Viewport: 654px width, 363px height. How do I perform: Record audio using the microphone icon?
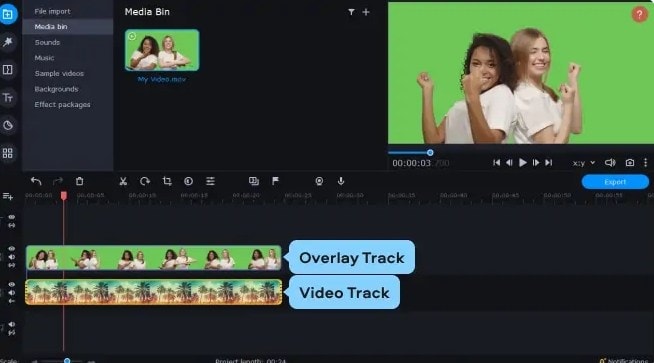click(341, 181)
